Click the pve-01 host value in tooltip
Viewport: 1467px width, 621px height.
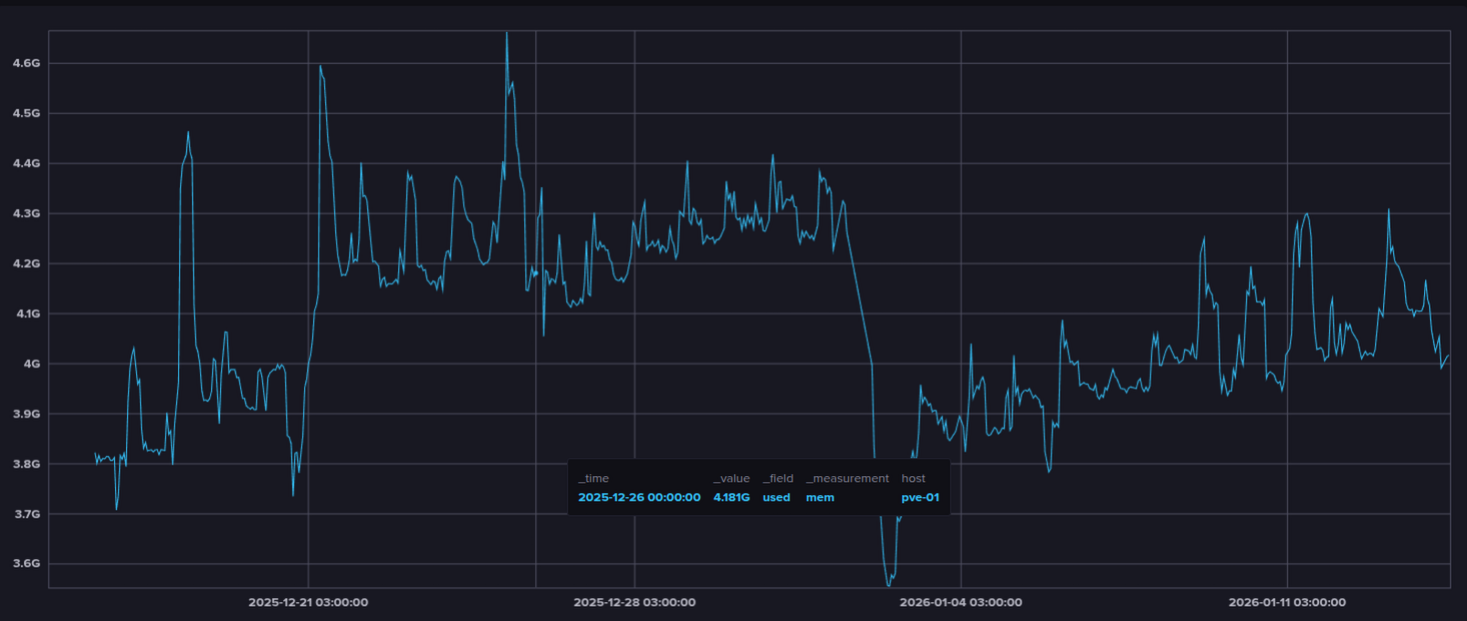tap(919, 497)
